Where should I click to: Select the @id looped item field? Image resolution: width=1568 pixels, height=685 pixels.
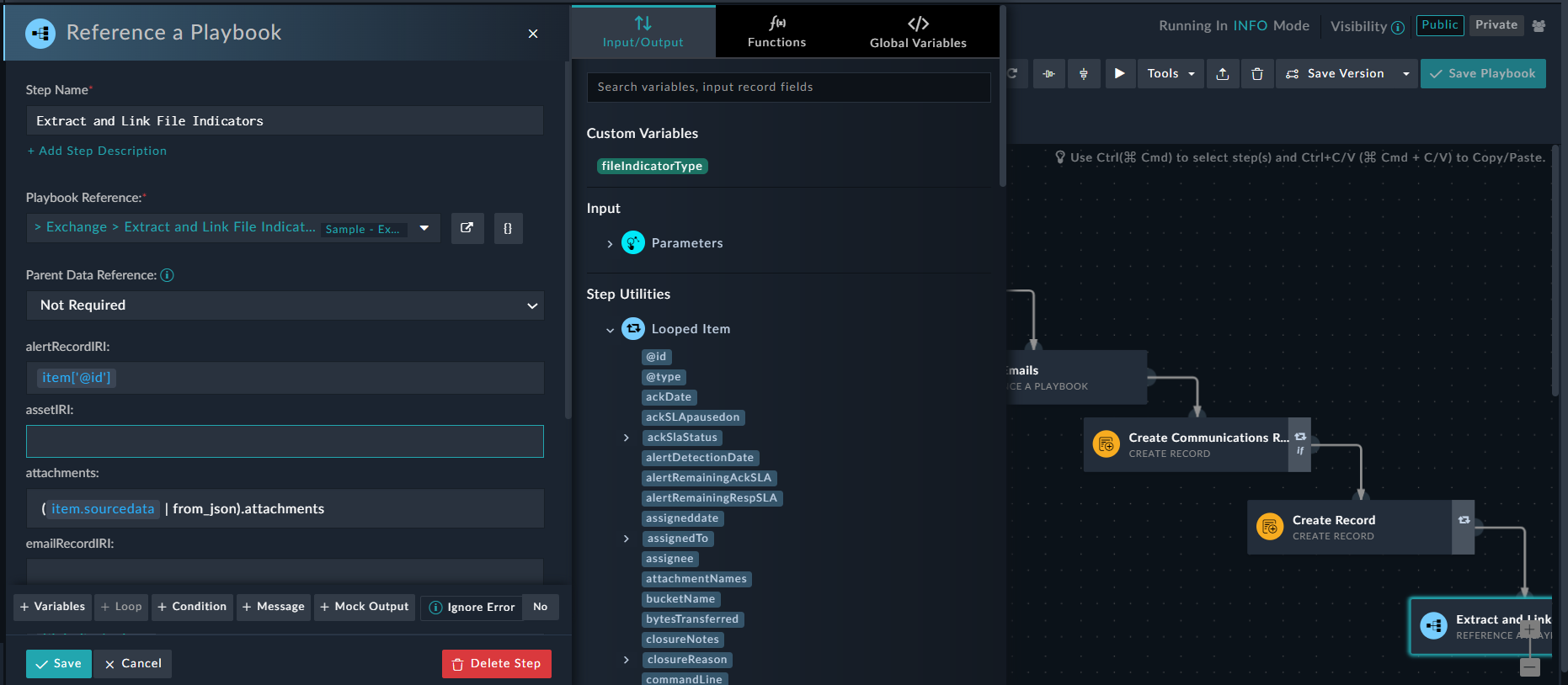(x=656, y=357)
